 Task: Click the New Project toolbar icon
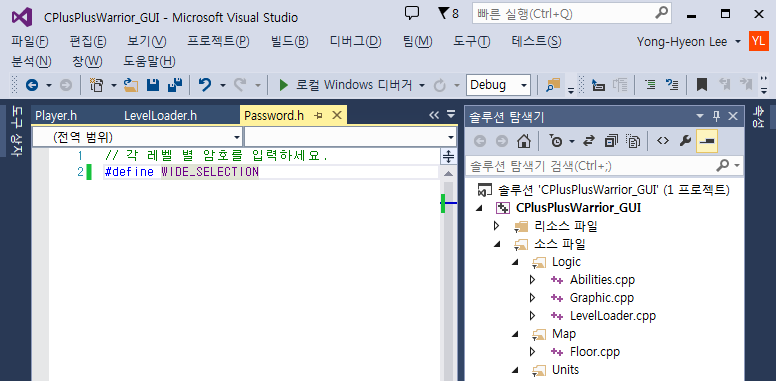pos(96,85)
